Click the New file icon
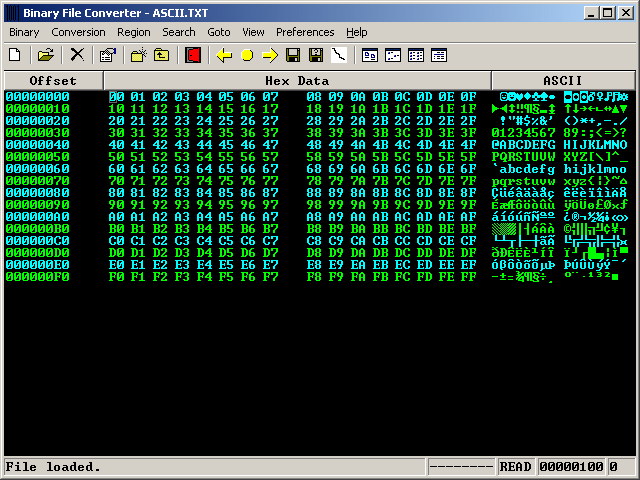Image resolution: width=640 pixels, height=480 pixels. click(x=15, y=55)
